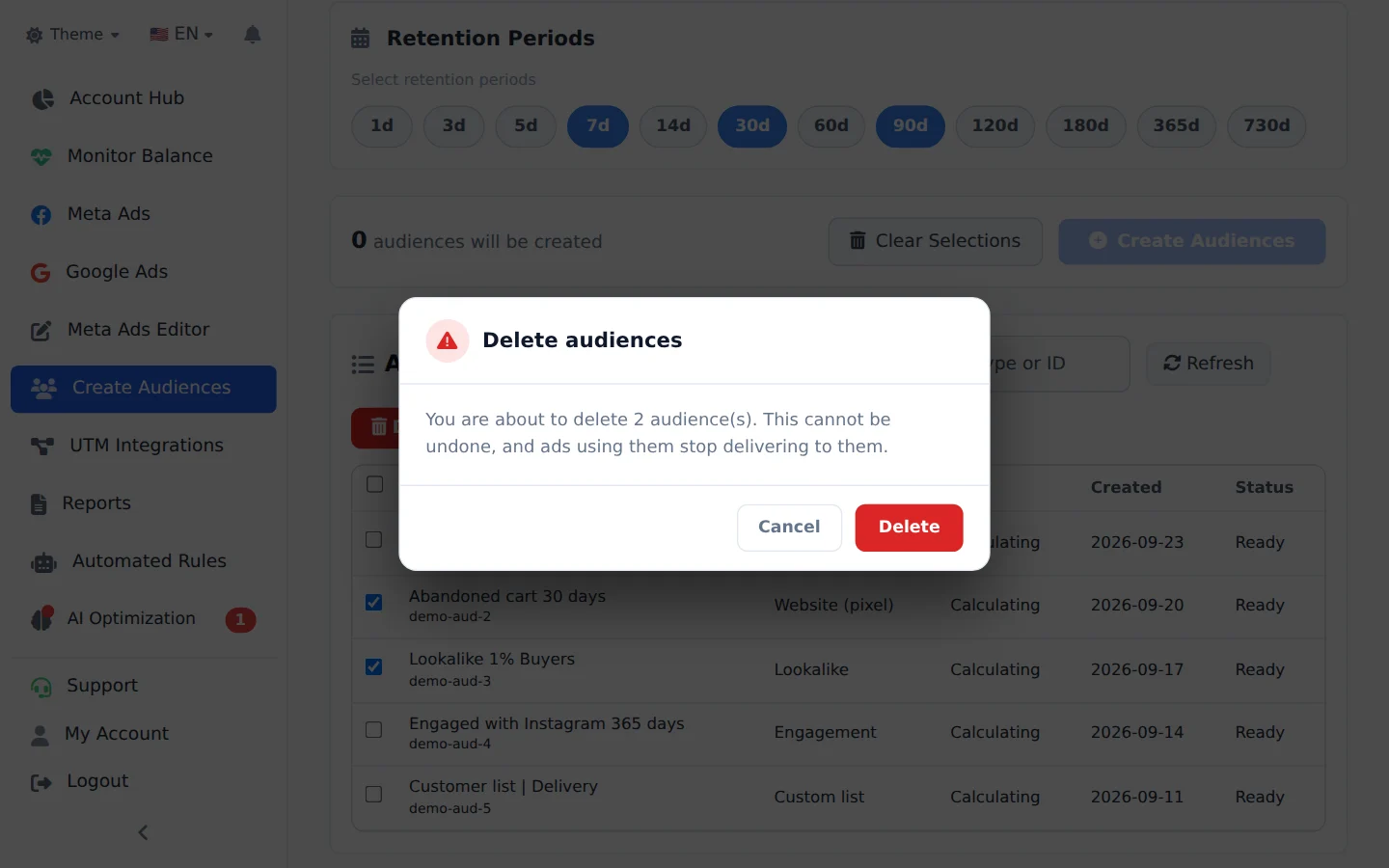This screenshot has height=868, width=1389.
Task: Click the sidebar collapse chevron
Action: coord(143,832)
